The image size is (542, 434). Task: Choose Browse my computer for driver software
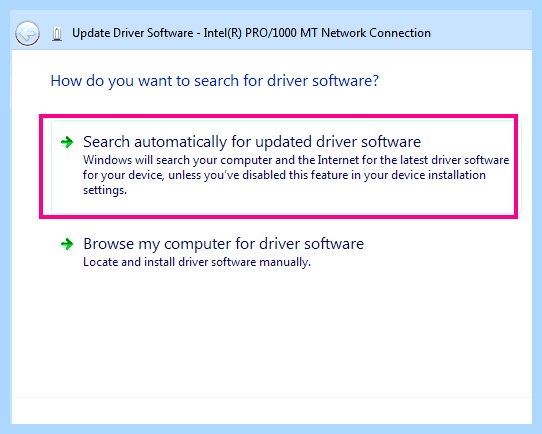224,244
